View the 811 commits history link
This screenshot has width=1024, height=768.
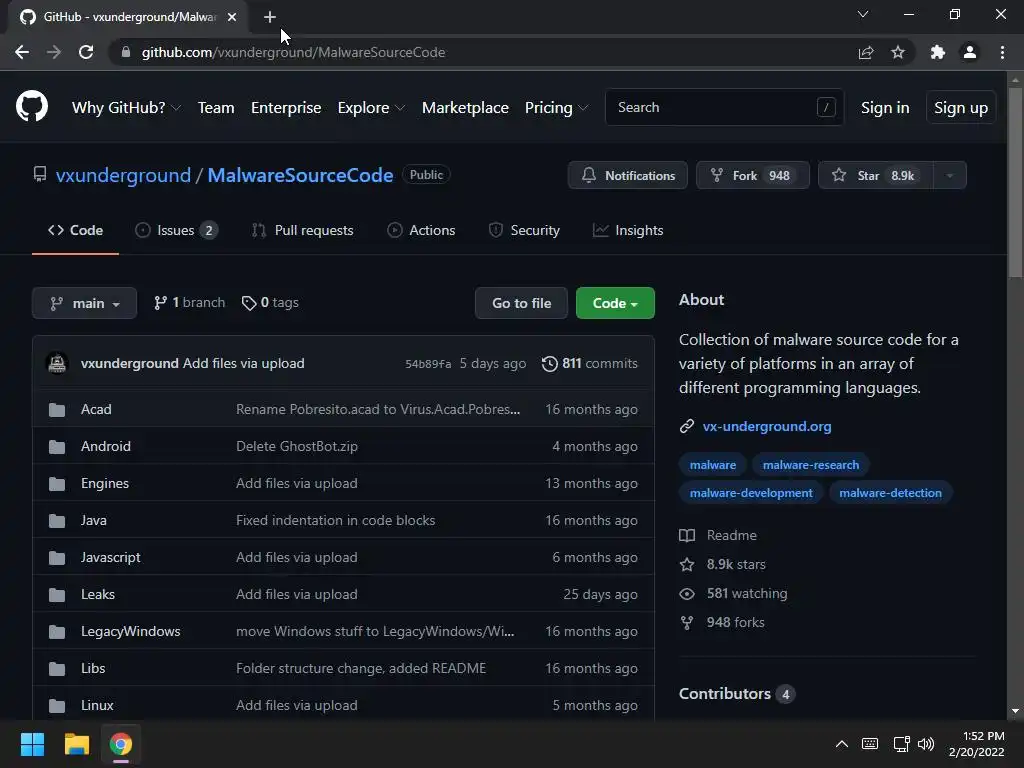pos(590,364)
